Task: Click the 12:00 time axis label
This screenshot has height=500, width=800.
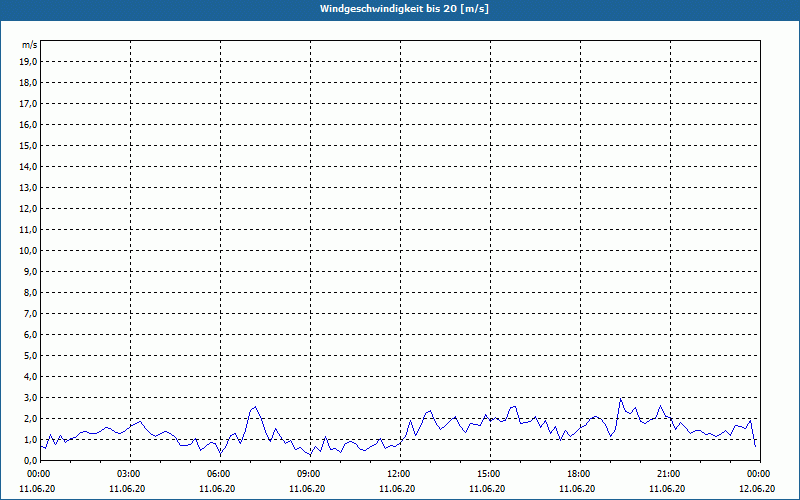Action: coord(398,474)
